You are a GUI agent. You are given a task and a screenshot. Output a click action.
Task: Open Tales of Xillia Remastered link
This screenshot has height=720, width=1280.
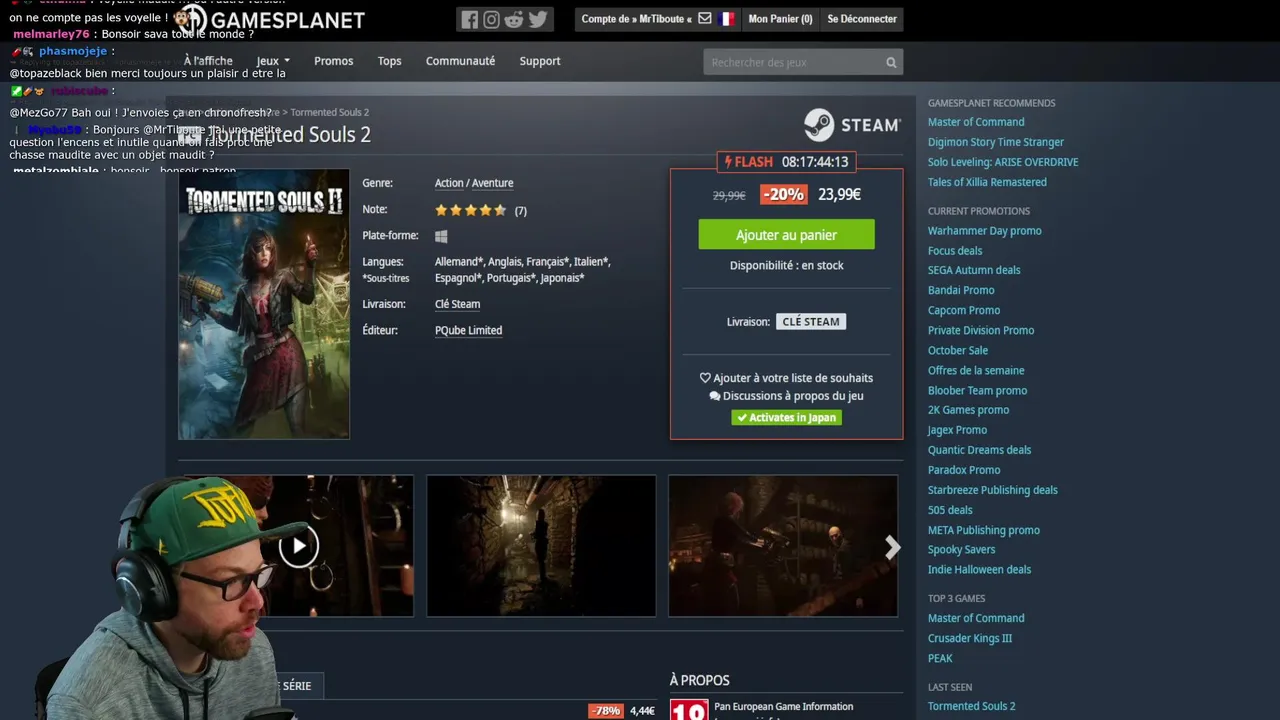pyautogui.click(x=987, y=182)
